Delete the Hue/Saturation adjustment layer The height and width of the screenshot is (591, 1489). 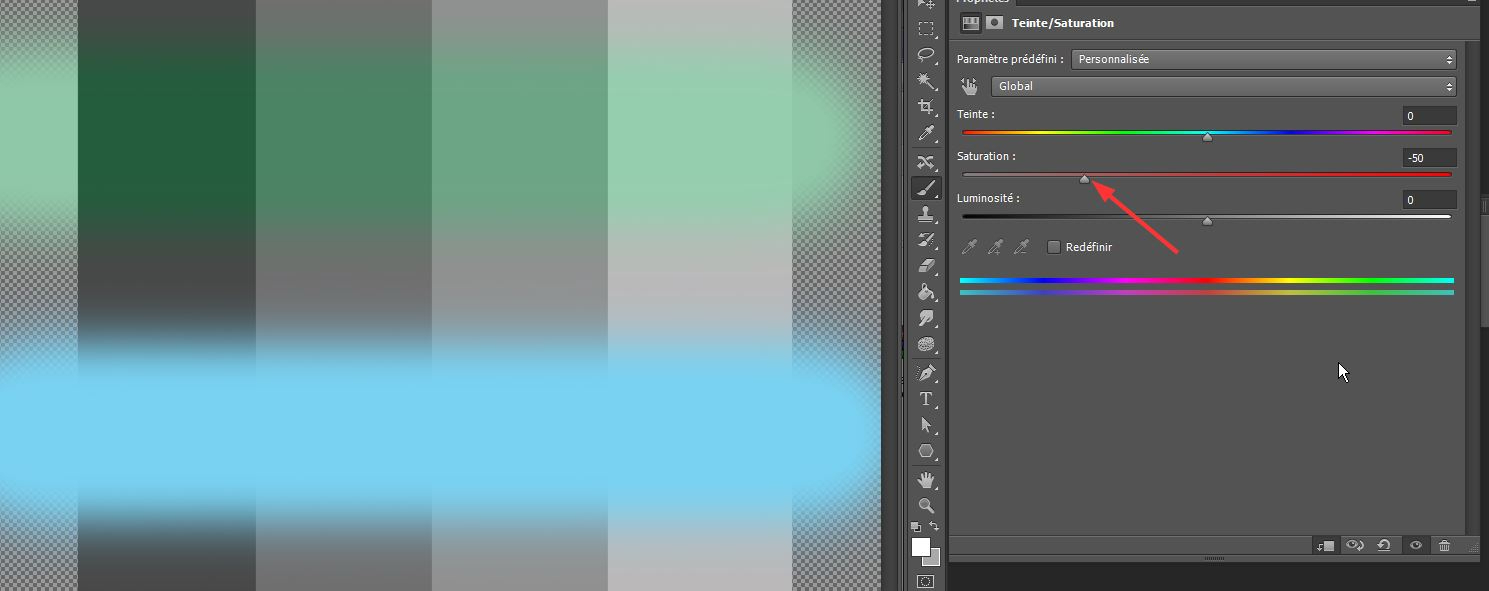1444,545
